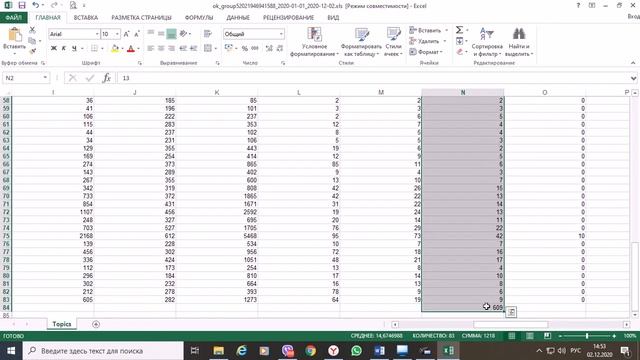Click the Decrease Indent icon

[183, 48]
